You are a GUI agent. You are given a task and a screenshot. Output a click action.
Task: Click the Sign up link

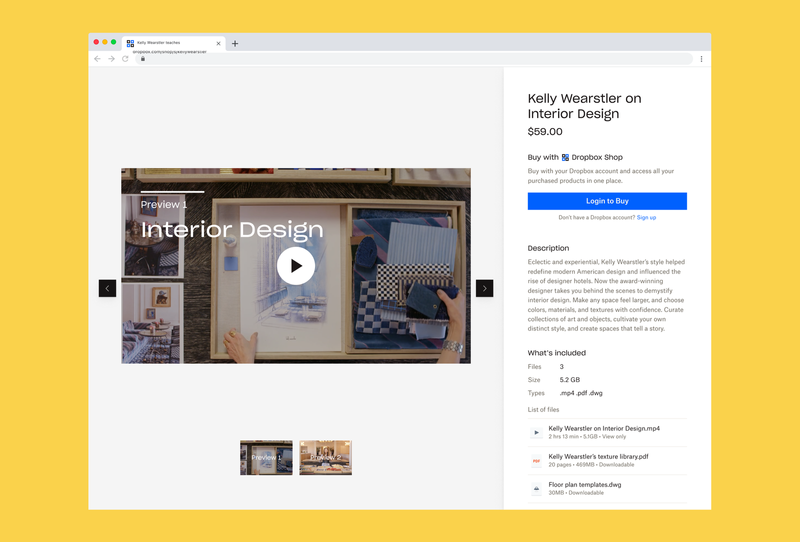point(646,217)
